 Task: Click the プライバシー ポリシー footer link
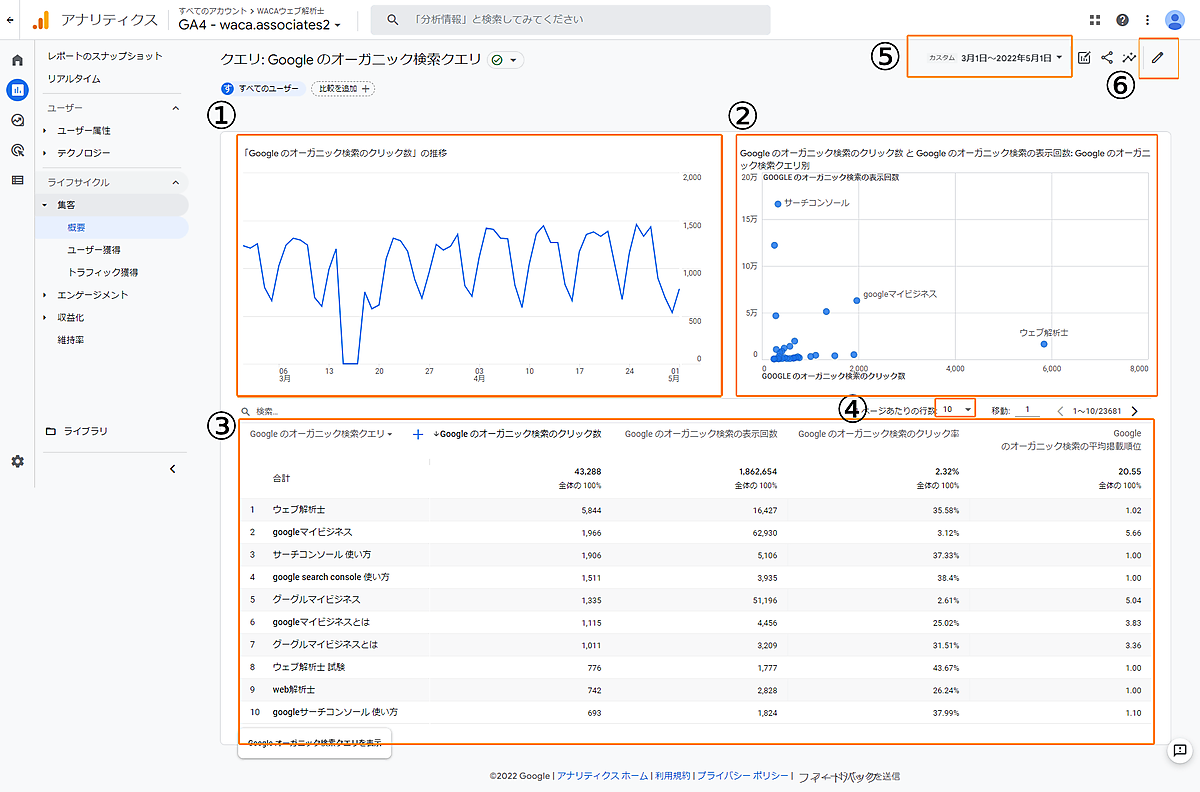pos(741,776)
